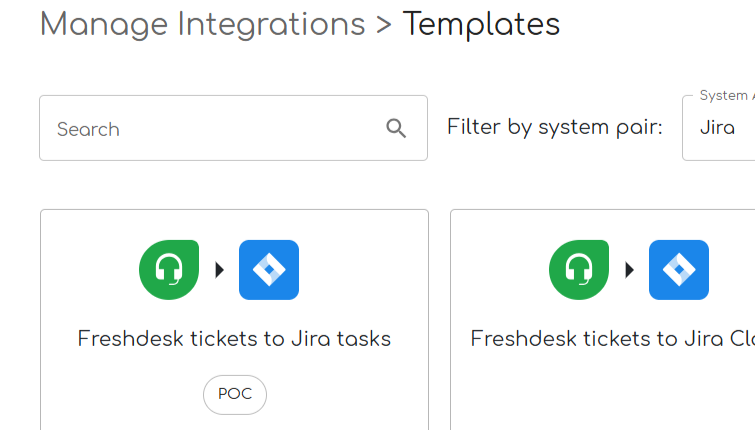Screen dimensions: 755x430
Task: Click arrow between icons in first card
Action: coord(219,270)
